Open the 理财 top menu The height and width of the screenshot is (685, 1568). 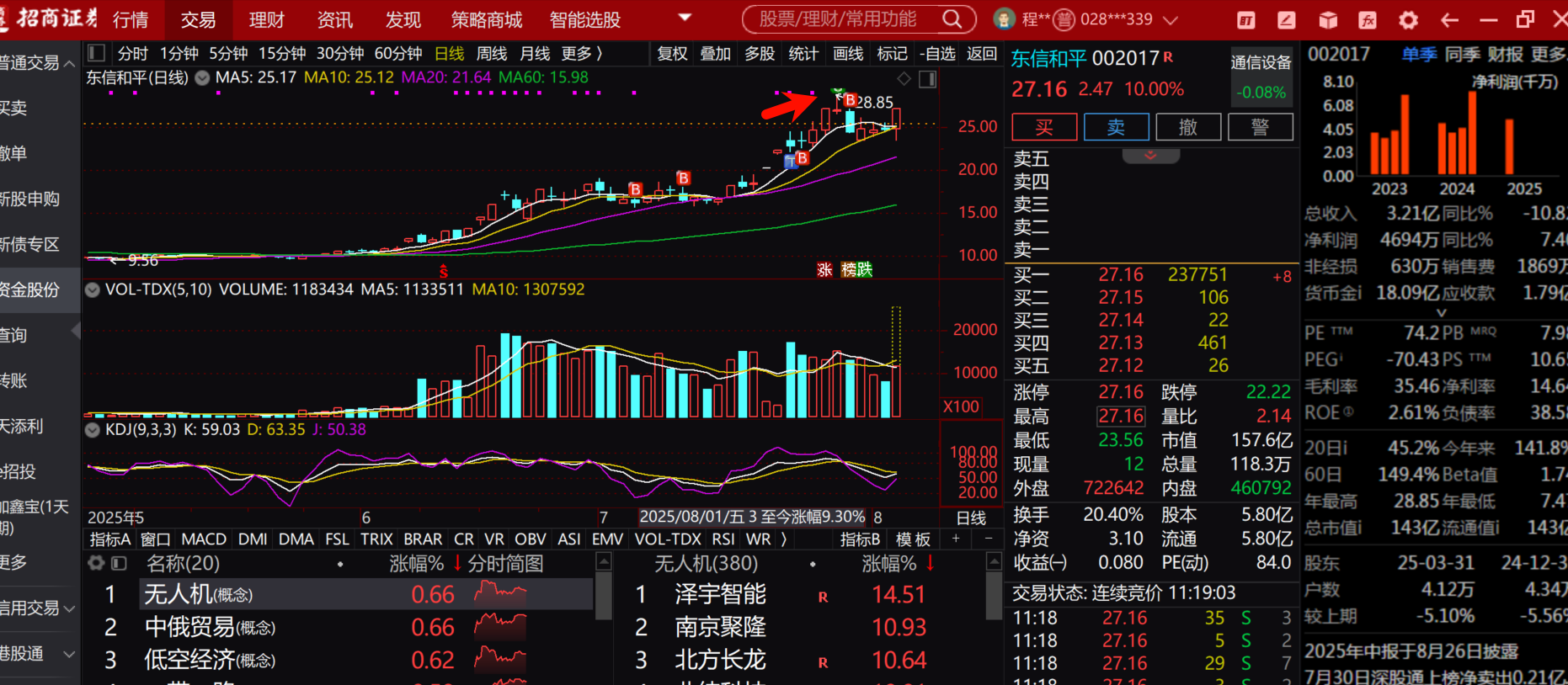click(267, 19)
